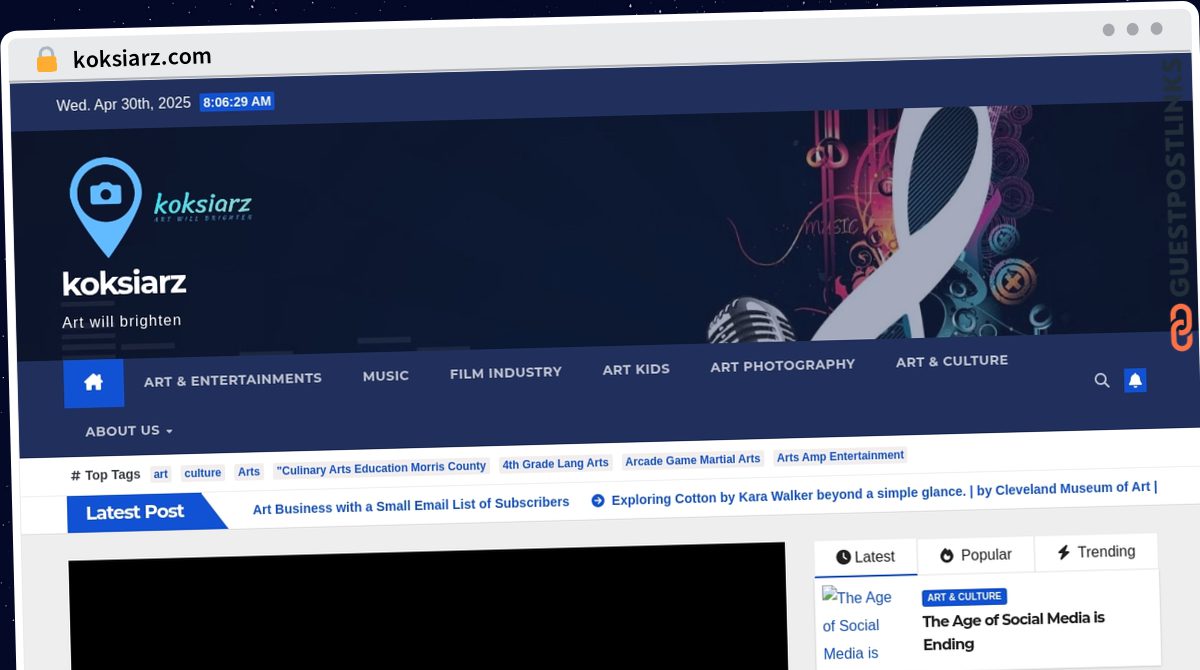Go to Art Photography section
The image size is (1200, 670).
point(782,365)
